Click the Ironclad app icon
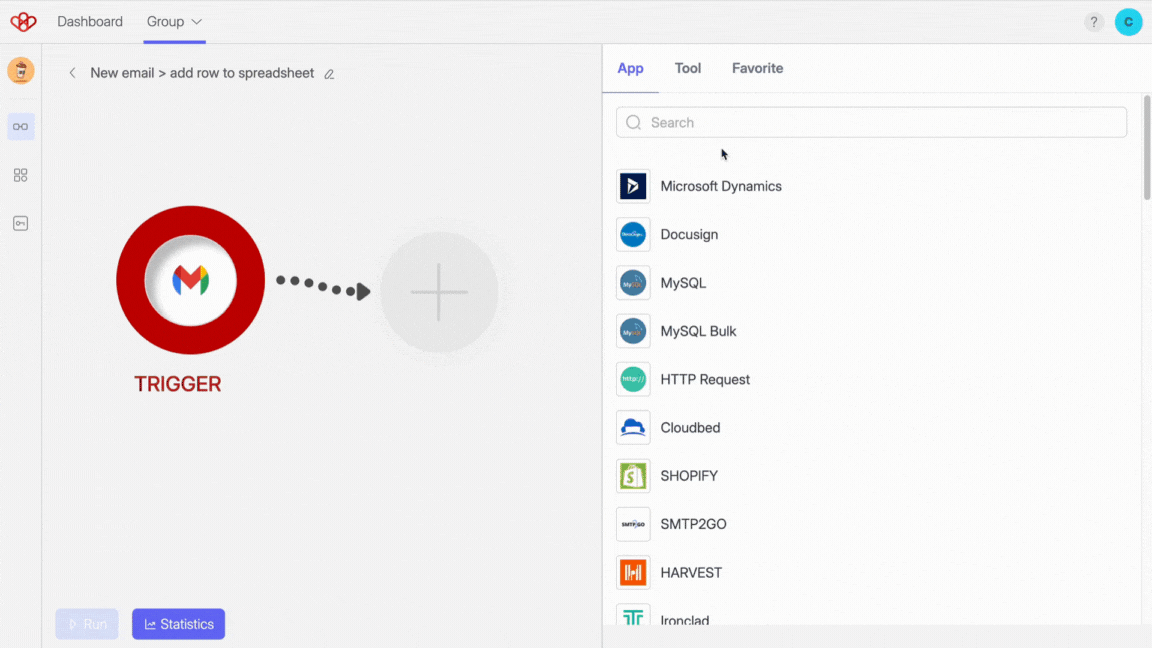Image resolution: width=1152 pixels, height=648 pixels. [x=633, y=615]
